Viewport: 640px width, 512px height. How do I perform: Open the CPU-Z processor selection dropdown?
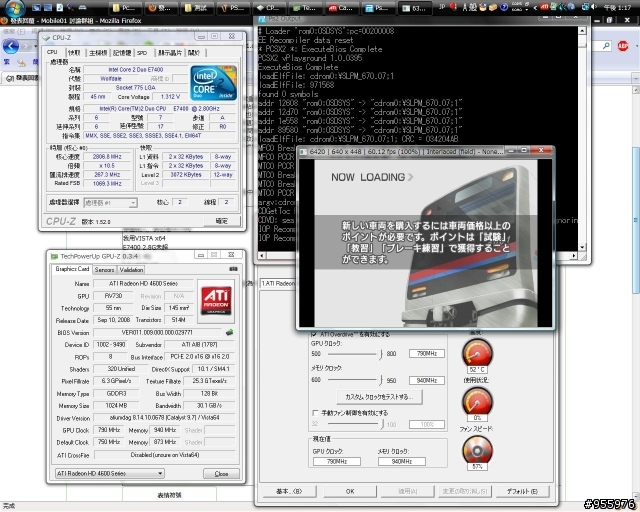[110, 203]
